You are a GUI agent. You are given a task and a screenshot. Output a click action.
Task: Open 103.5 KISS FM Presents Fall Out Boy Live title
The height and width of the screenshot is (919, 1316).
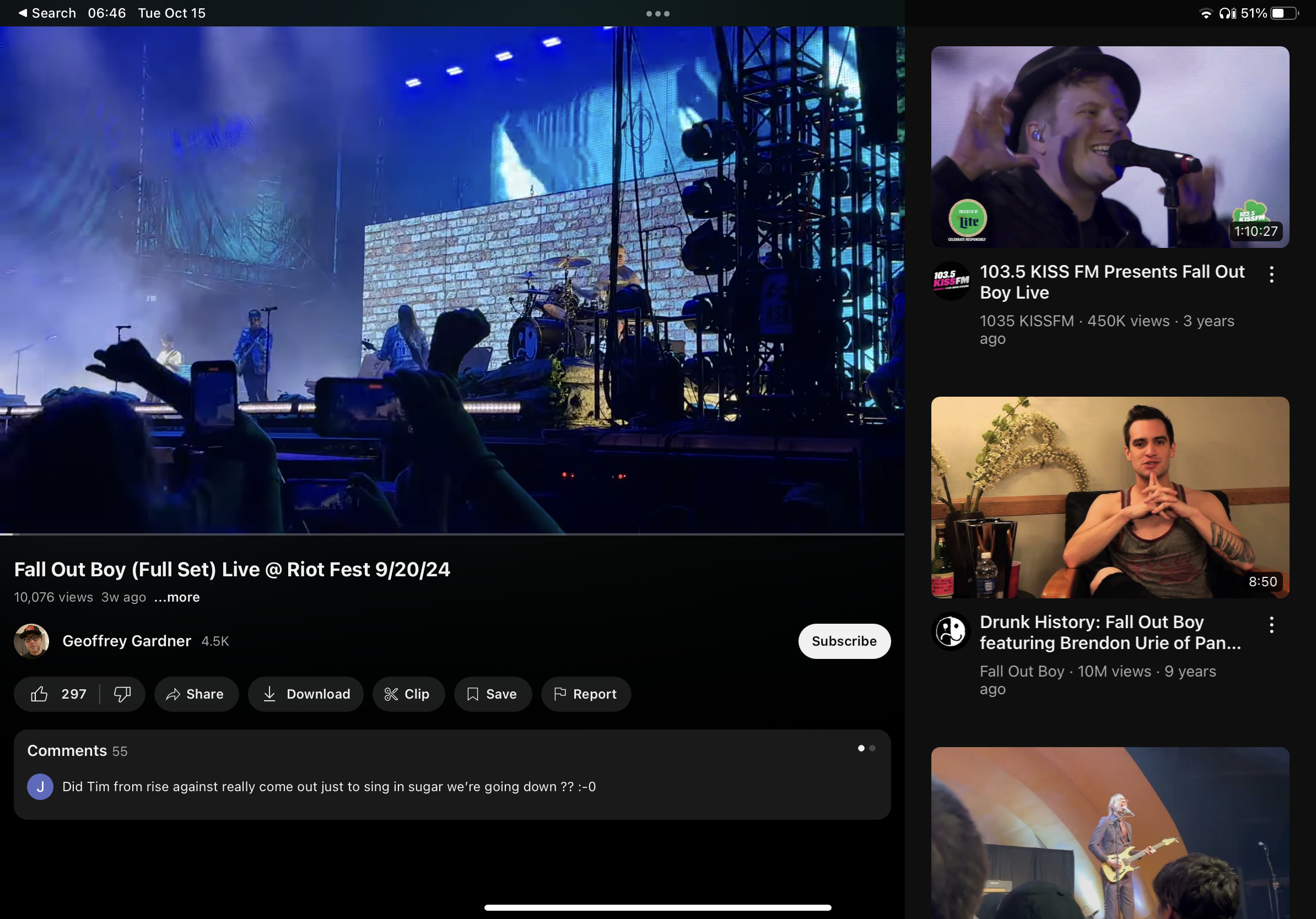(x=1112, y=282)
